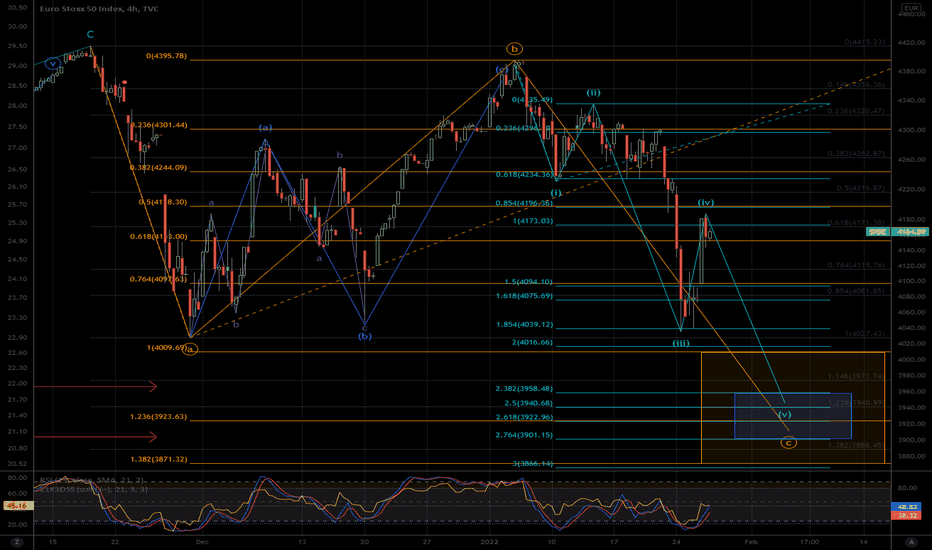Select the blue (a) wave label
932x550 pixels.
[x=265, y=127]
